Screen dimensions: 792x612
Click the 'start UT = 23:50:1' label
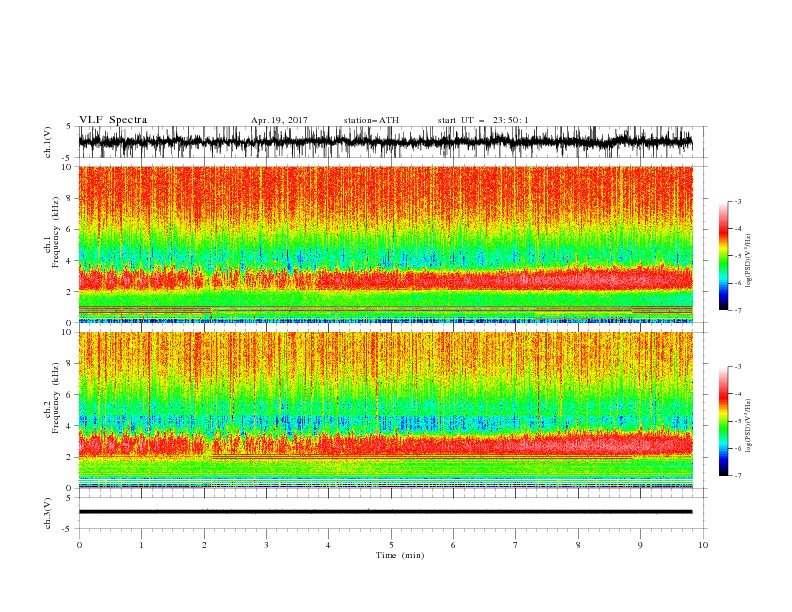tap(483, 120)
